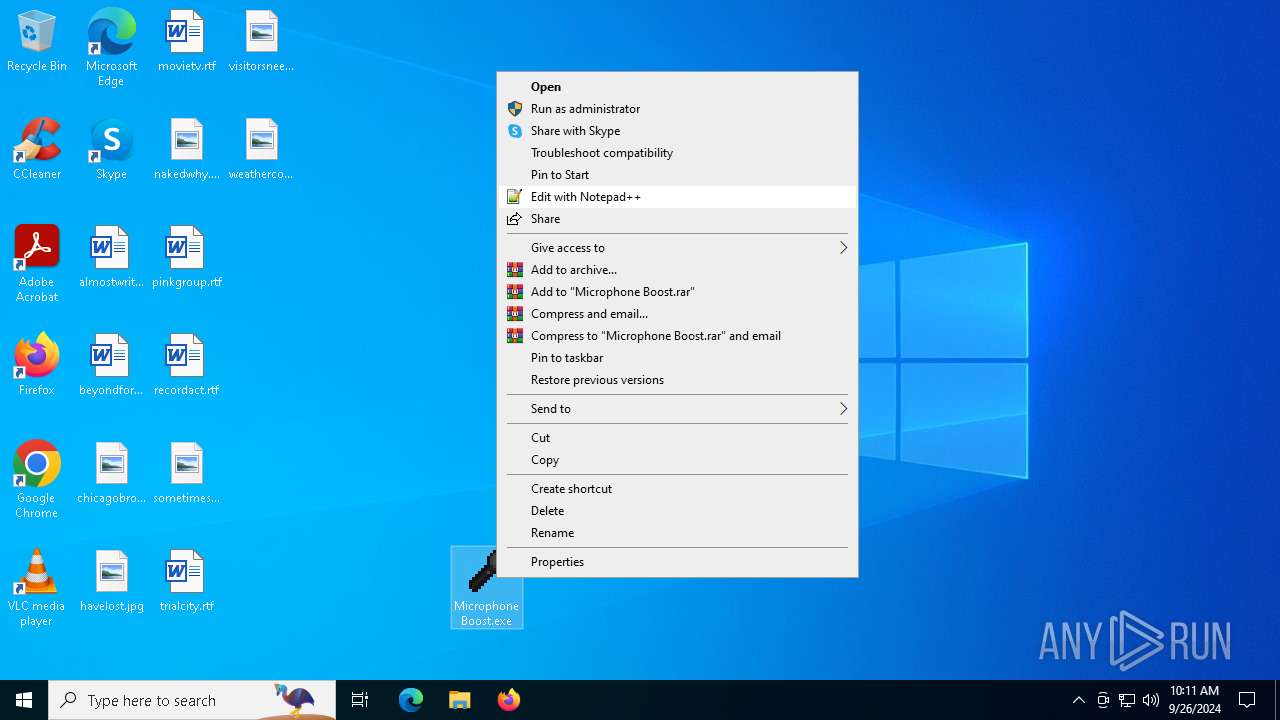
Task: Choose Run as administrator
Action: coord(677,109)
